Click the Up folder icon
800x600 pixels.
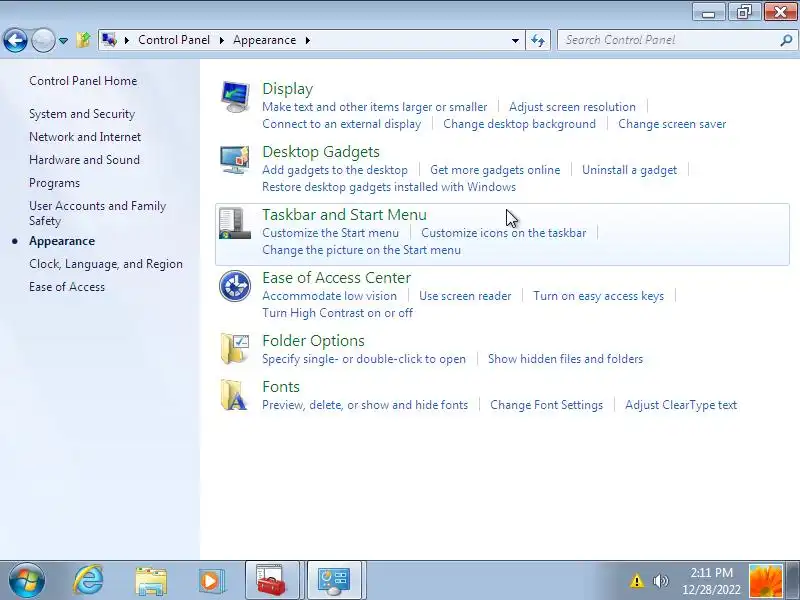pyautogui.click(x=84, y=40)
